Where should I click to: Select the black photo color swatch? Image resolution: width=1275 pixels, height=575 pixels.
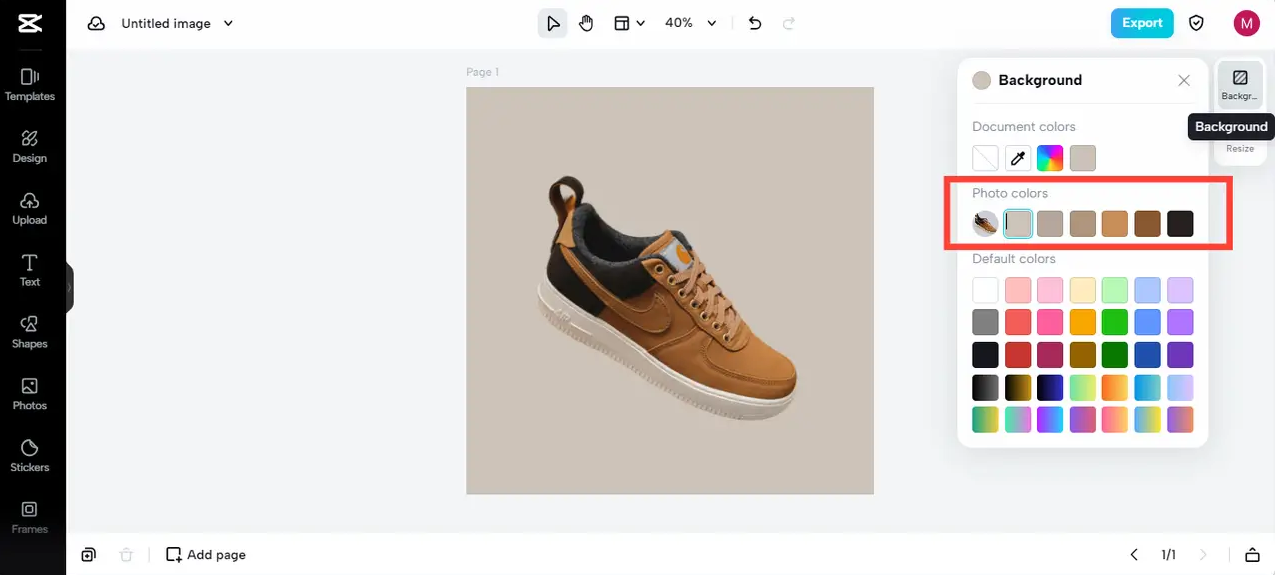[1180, 224]
